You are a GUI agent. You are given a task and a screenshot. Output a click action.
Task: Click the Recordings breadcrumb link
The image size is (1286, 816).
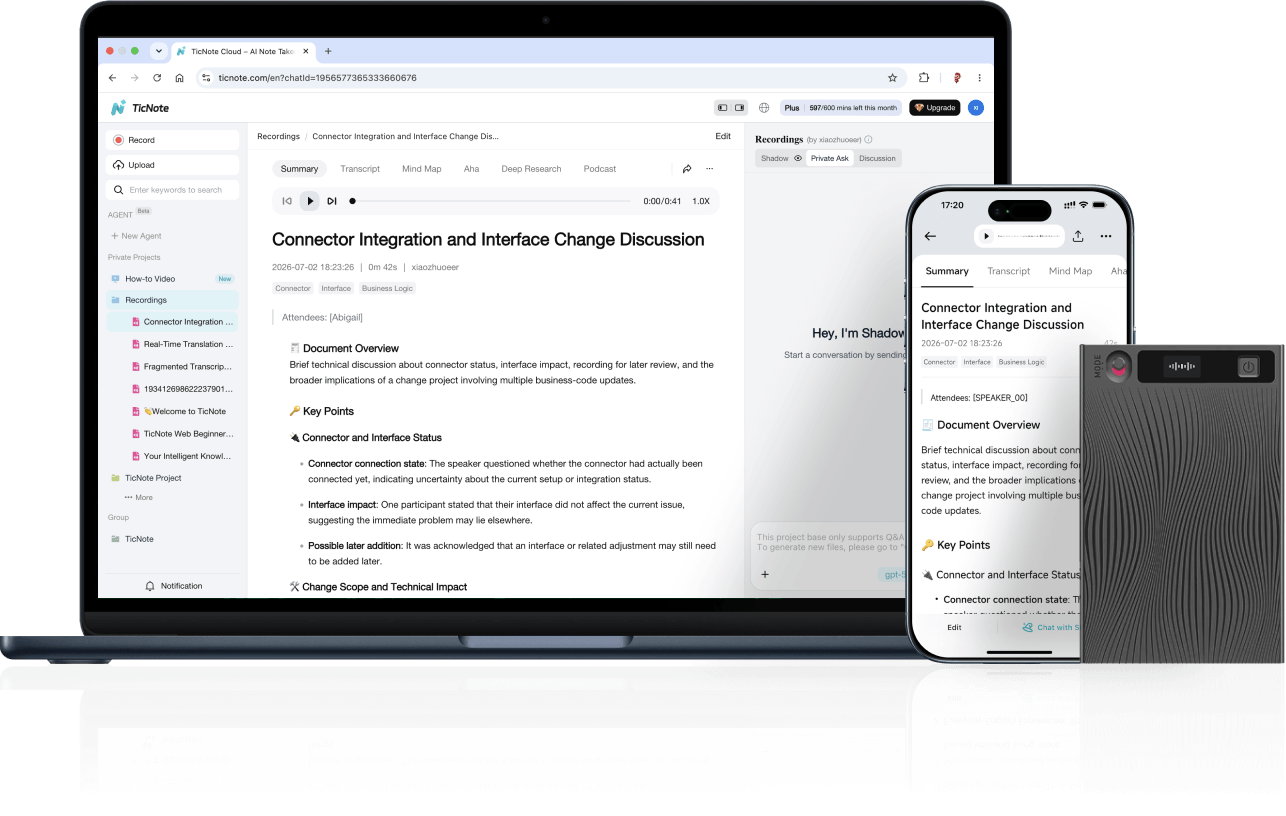pyautogui.click(x=278, y=136)
